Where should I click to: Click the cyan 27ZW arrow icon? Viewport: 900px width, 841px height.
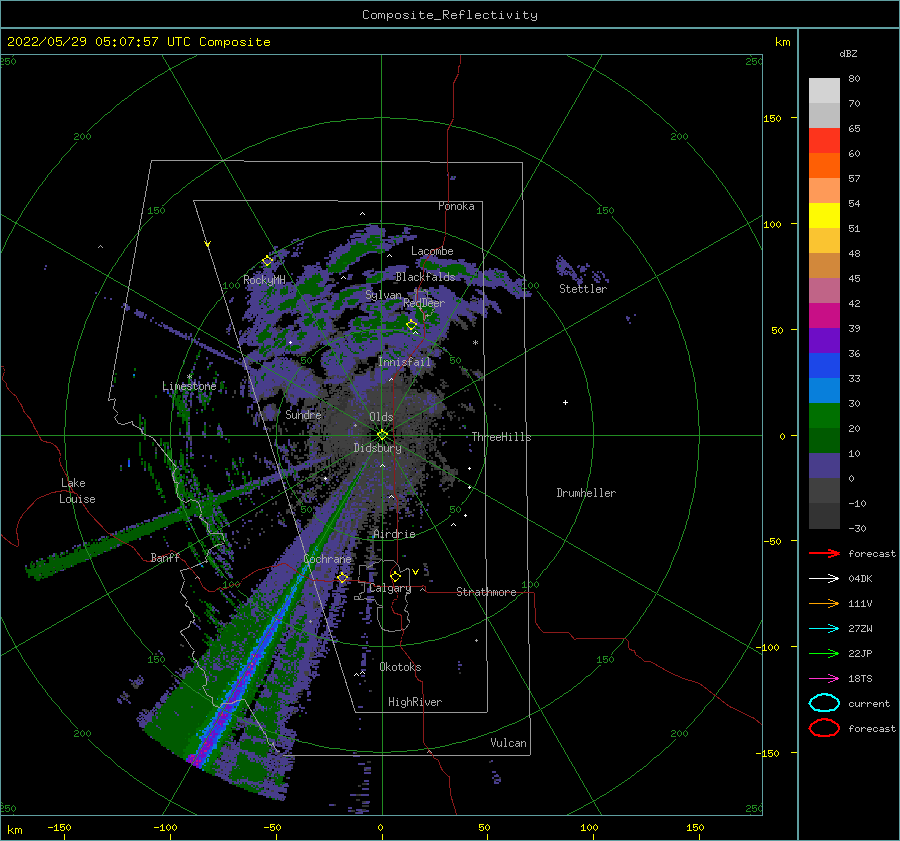(824, 629)
